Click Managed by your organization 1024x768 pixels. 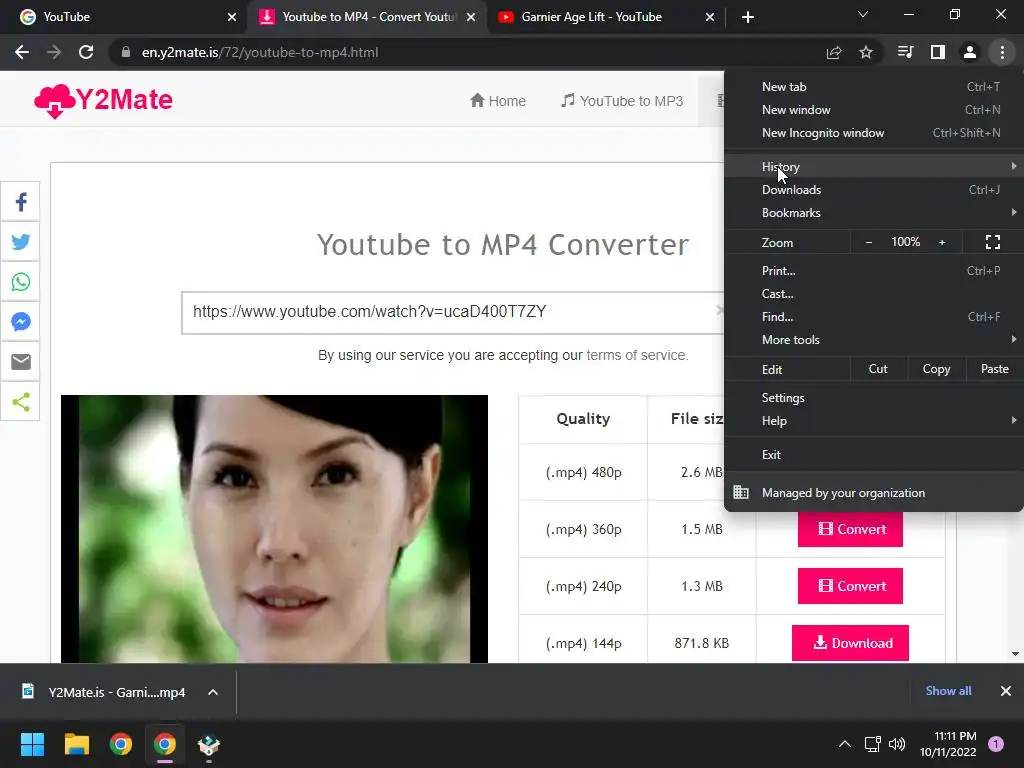874,493
